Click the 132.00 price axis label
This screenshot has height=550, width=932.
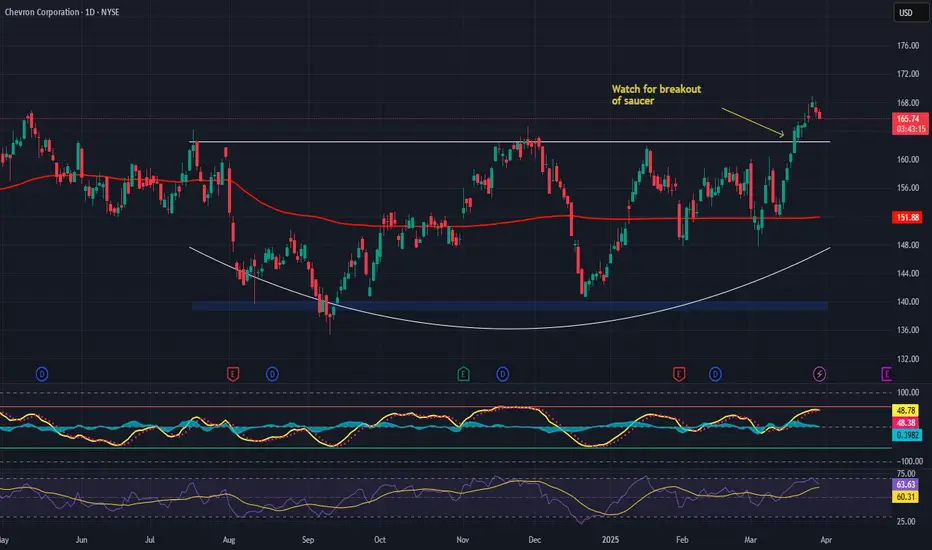[x=908, y=359]
